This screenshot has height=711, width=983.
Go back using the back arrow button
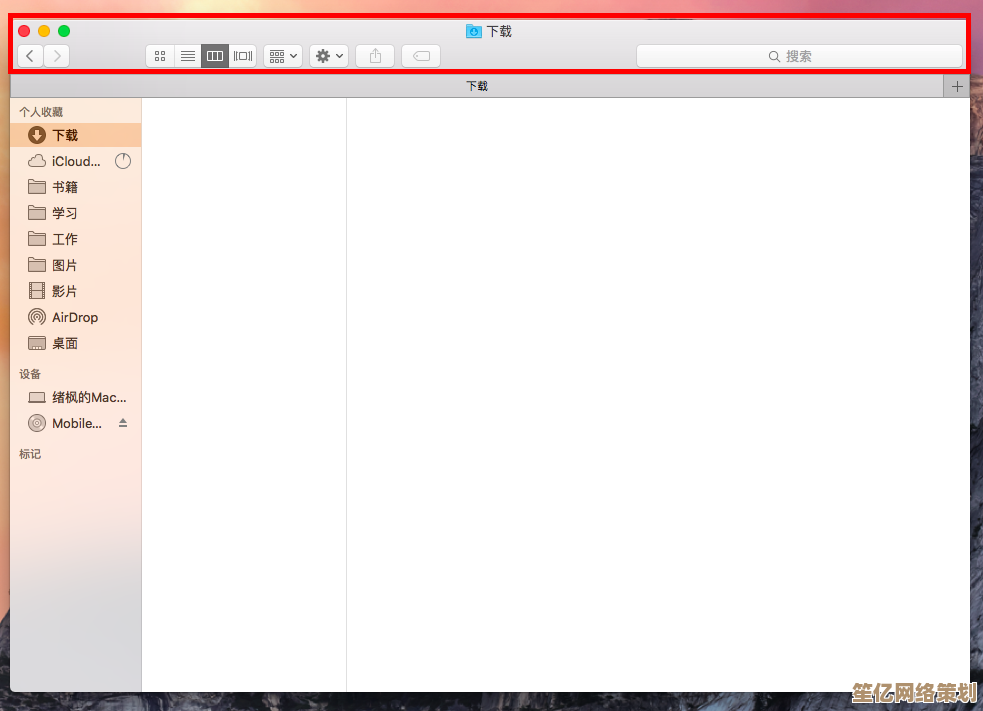tap(30, 56)
